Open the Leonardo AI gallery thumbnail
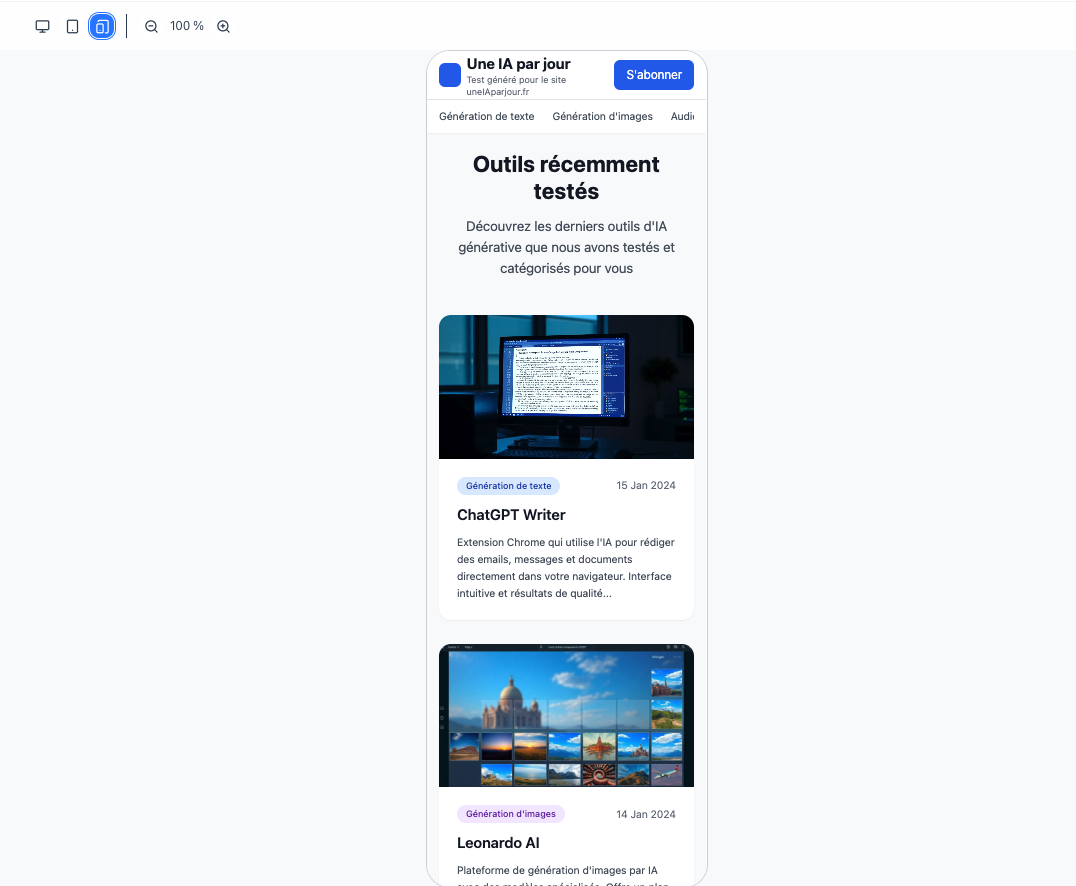The image size is (1076, 886). [566, 715]
